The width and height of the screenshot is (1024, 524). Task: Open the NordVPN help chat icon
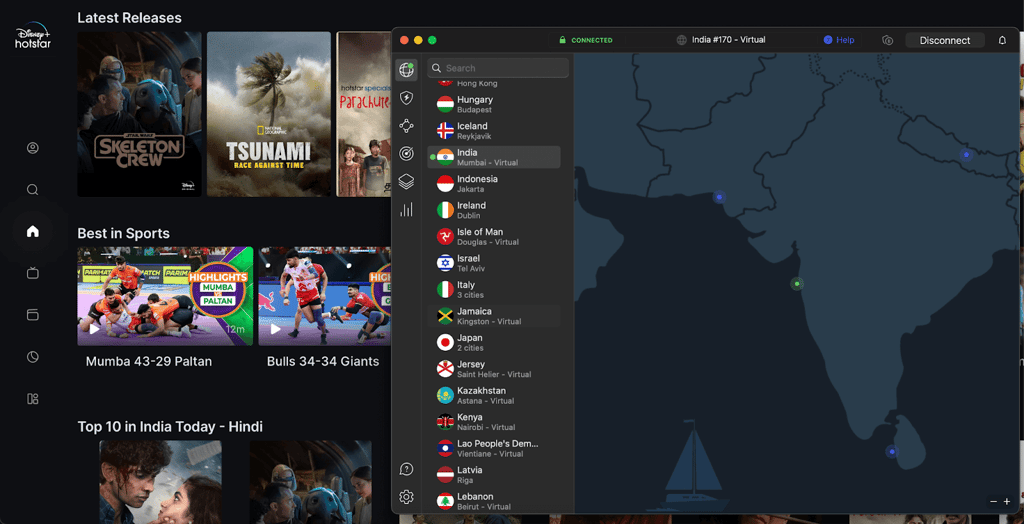pos(406,469)
